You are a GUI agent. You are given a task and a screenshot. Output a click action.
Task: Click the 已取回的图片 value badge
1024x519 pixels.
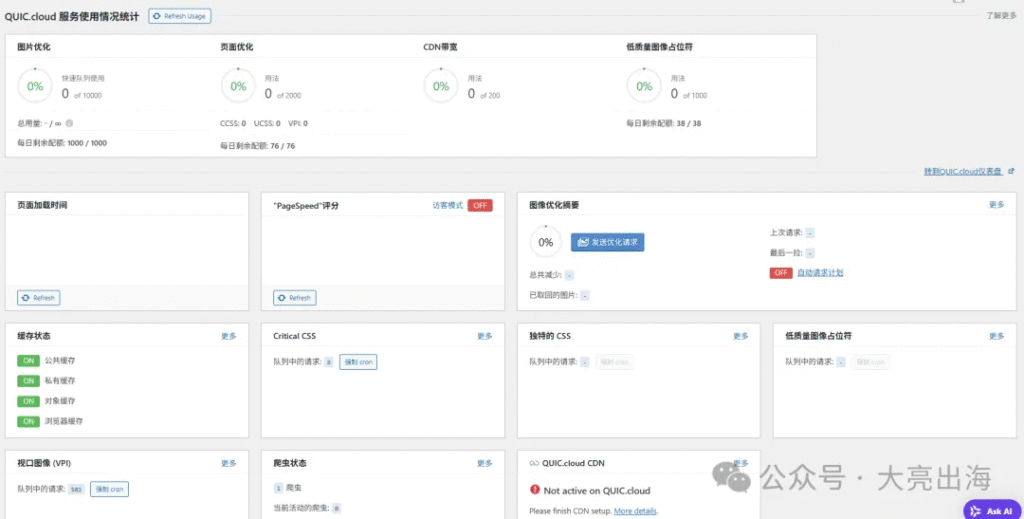tap(584, 295)
